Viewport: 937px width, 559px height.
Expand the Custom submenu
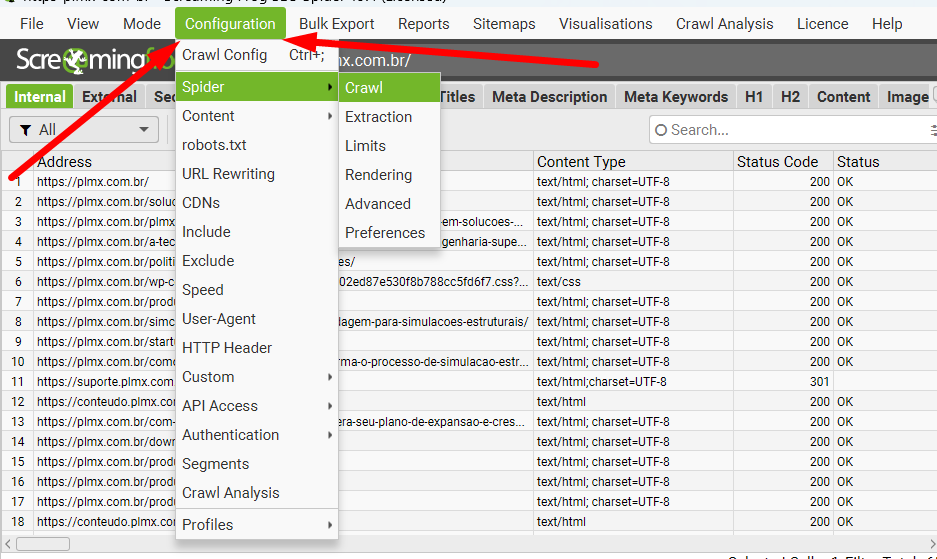(256, 377)
